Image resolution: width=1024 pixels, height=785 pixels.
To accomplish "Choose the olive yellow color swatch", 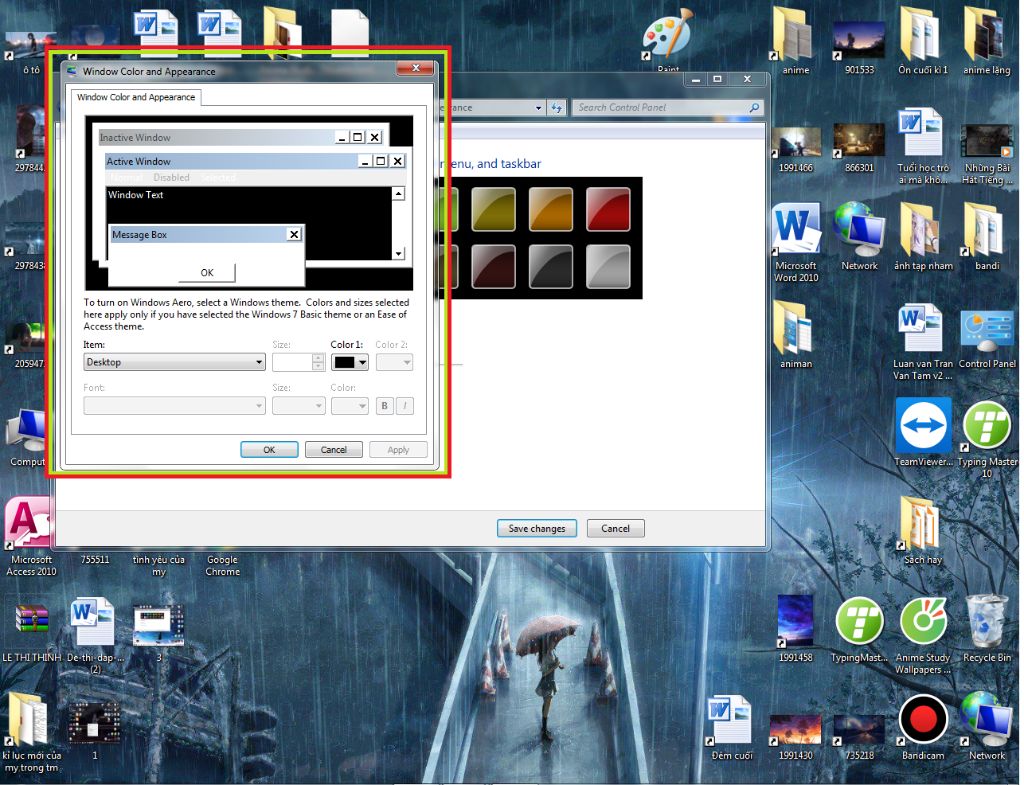I will tap(493, 209).
